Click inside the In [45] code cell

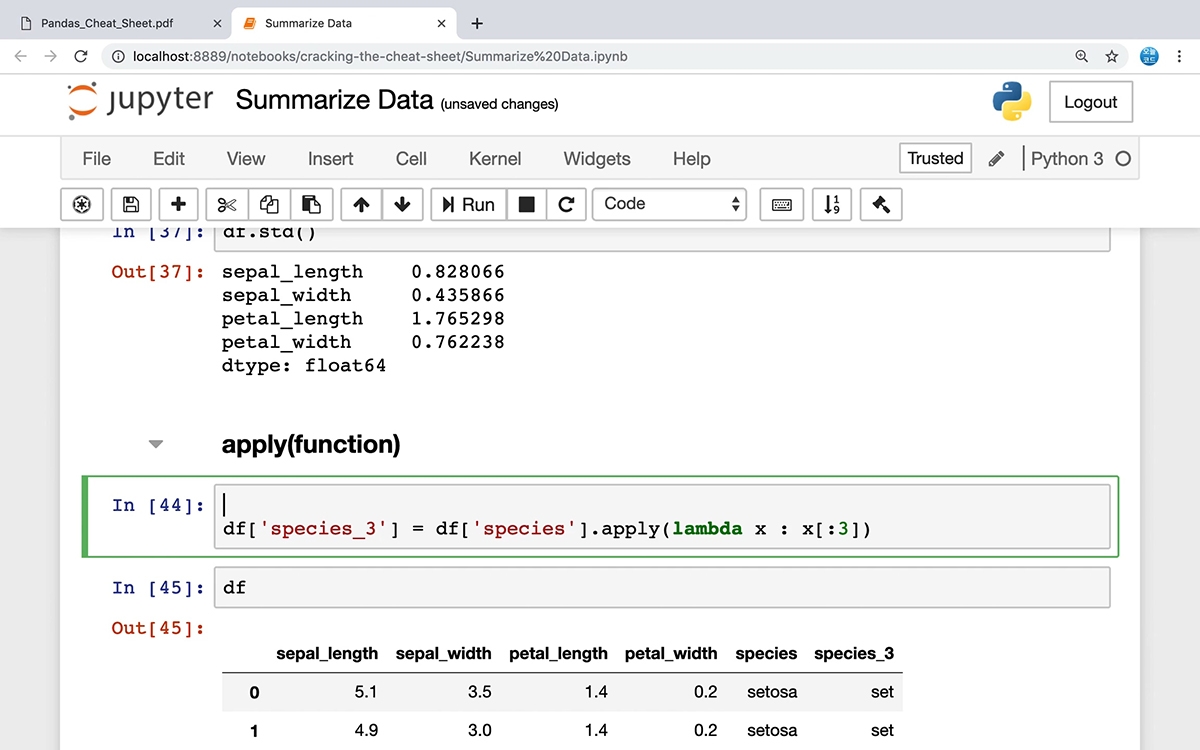[x=662, y=587]
